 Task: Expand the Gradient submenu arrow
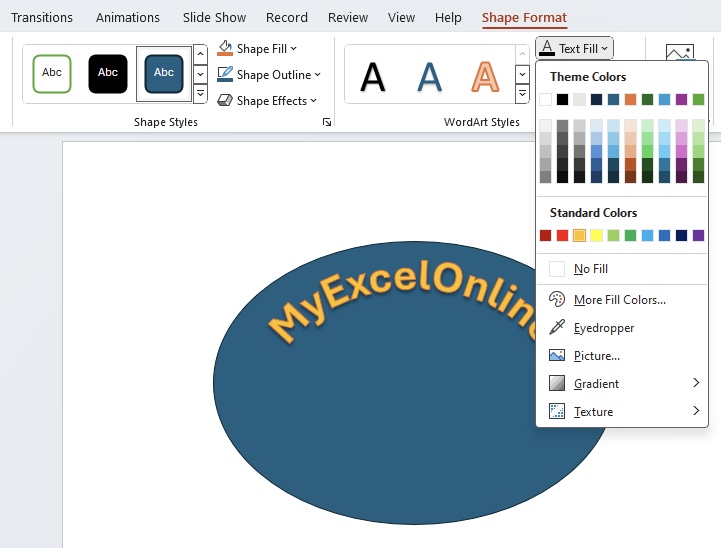coord(696,382)
